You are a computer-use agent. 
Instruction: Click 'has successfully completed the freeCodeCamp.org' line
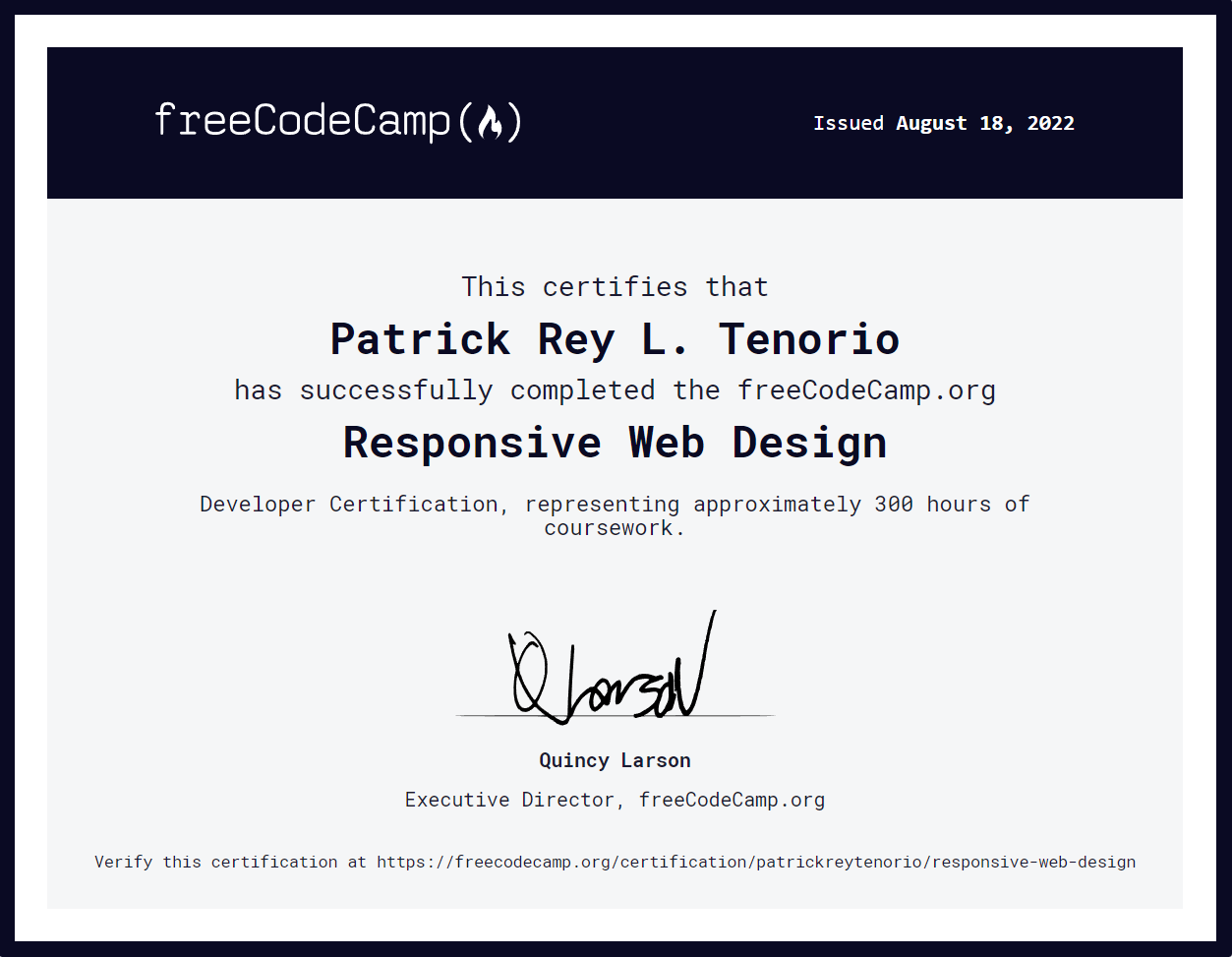point(616,390)
